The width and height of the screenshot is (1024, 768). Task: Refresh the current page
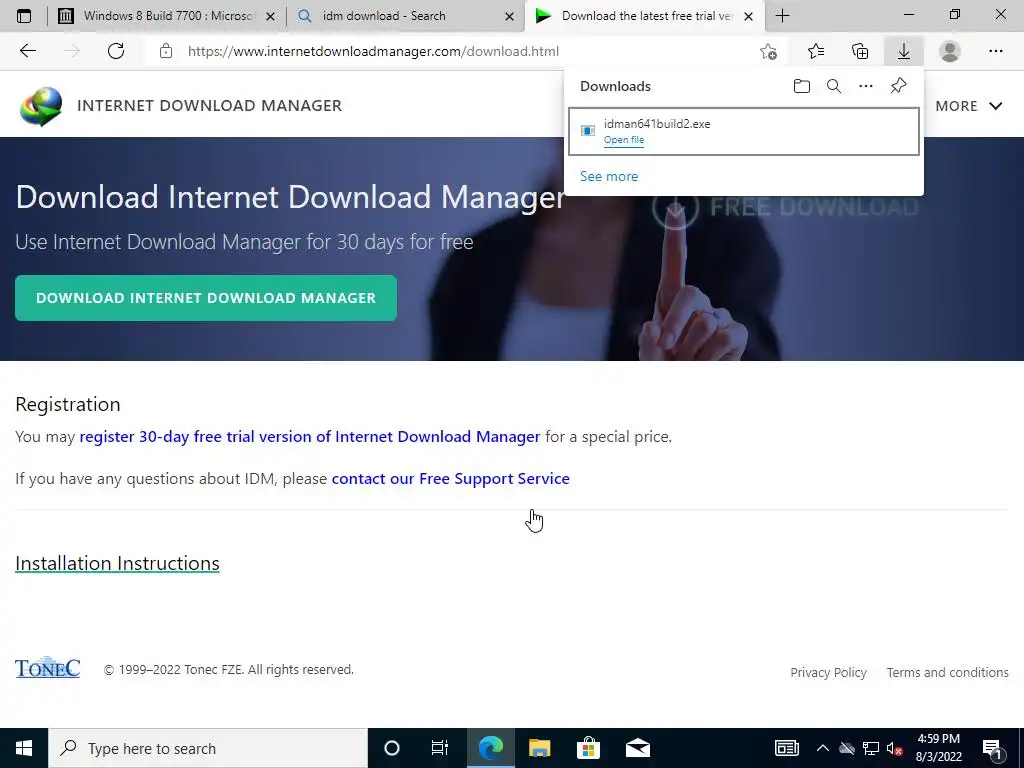[116, 51]
